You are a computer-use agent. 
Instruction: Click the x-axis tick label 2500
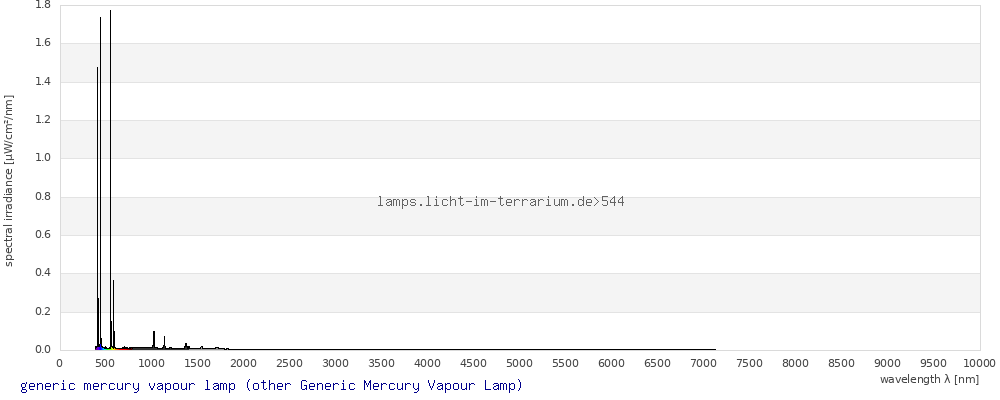[x=290, y=364]
